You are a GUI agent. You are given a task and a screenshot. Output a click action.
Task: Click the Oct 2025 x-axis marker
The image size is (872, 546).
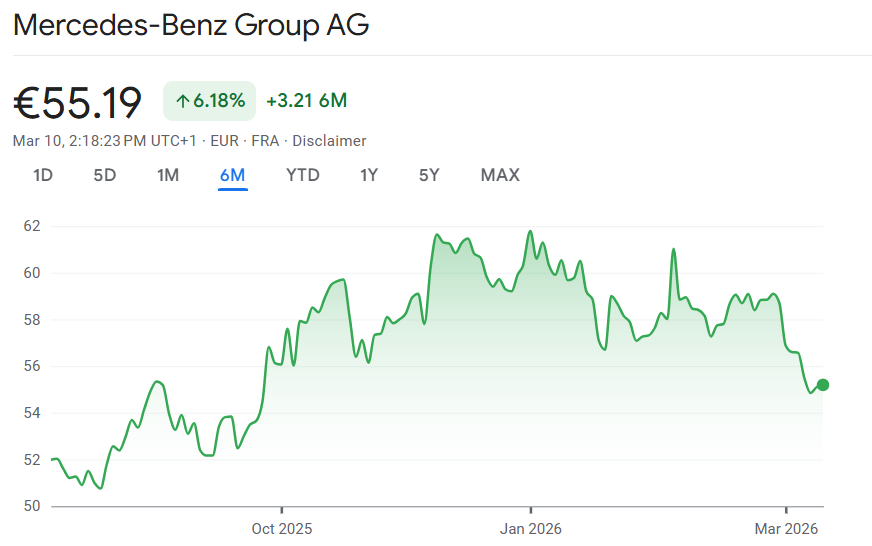click(282, 528)
